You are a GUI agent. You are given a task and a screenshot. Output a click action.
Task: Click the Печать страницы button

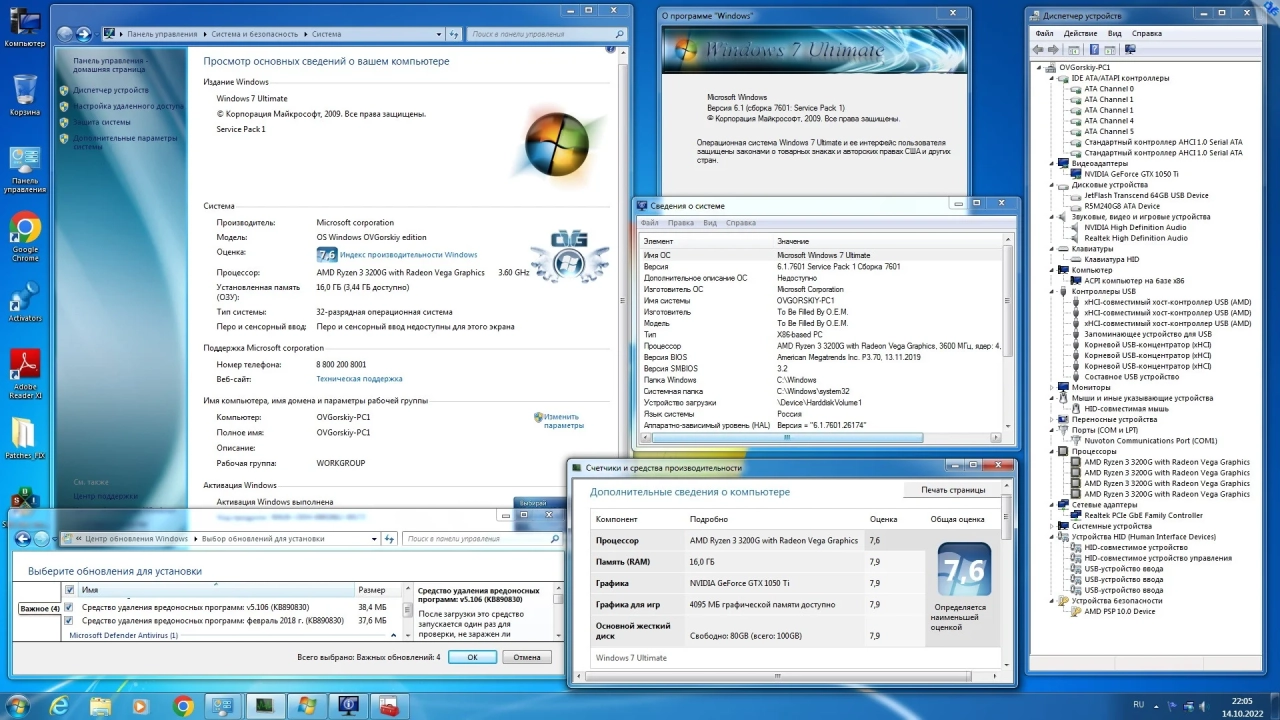click(953, 490)
